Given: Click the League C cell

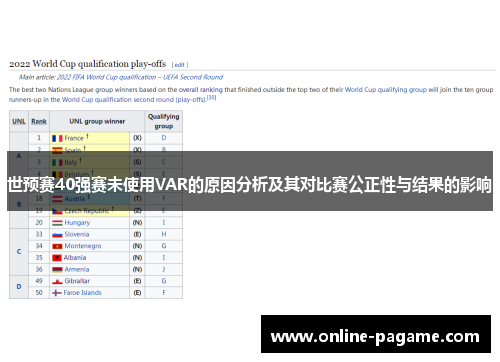Looking at the screenshot, I should coord(19,252).
